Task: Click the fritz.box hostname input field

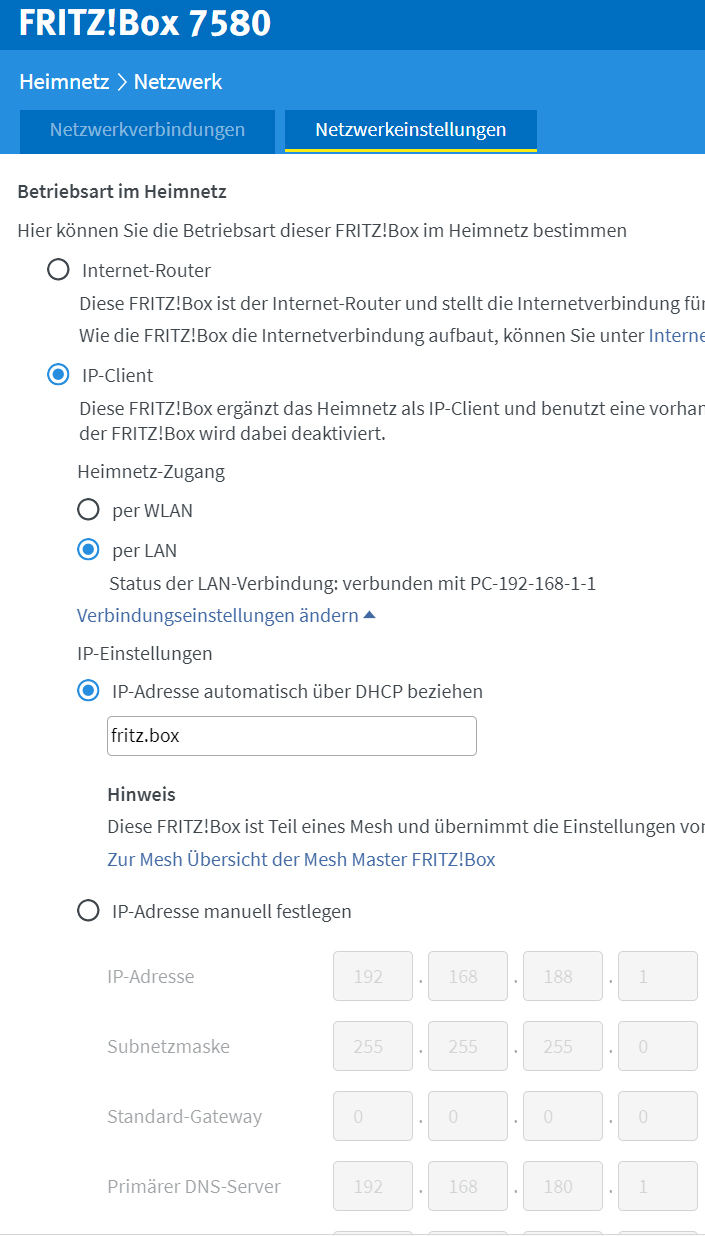Action: pyautogui.click(x=291, y=736)
